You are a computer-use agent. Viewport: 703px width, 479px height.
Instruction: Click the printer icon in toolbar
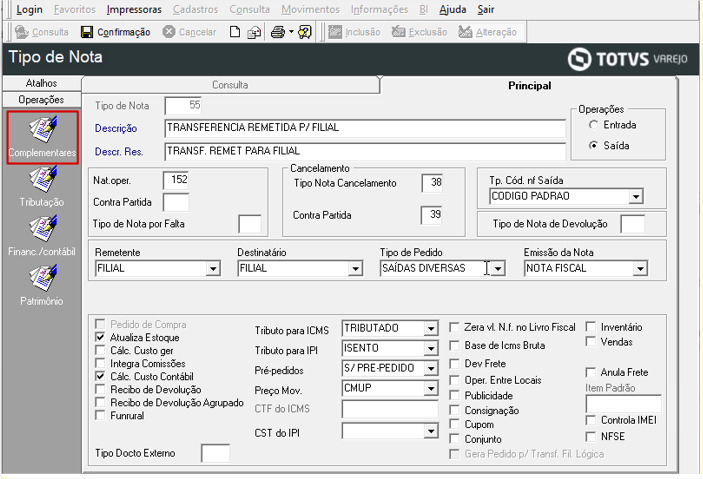(x=278, y=32)
